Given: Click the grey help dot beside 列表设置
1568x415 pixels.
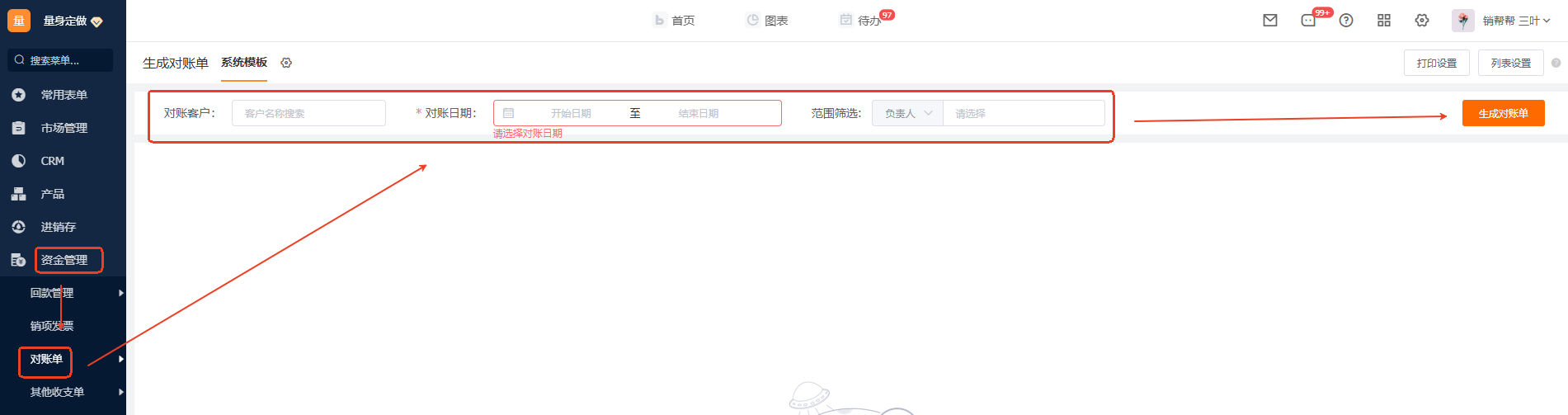Looking at the screenshot, I should pos(1556,63).
